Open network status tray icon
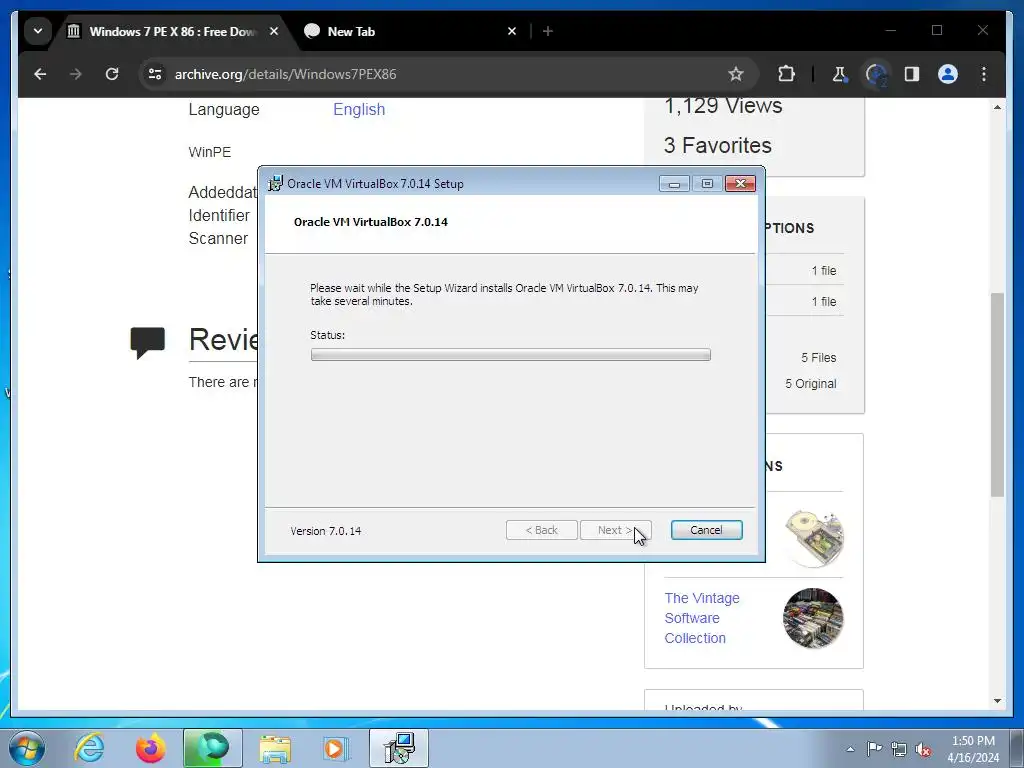This screenshot has width=1024, height=768. pyautogui.click(x=899, y=749)
